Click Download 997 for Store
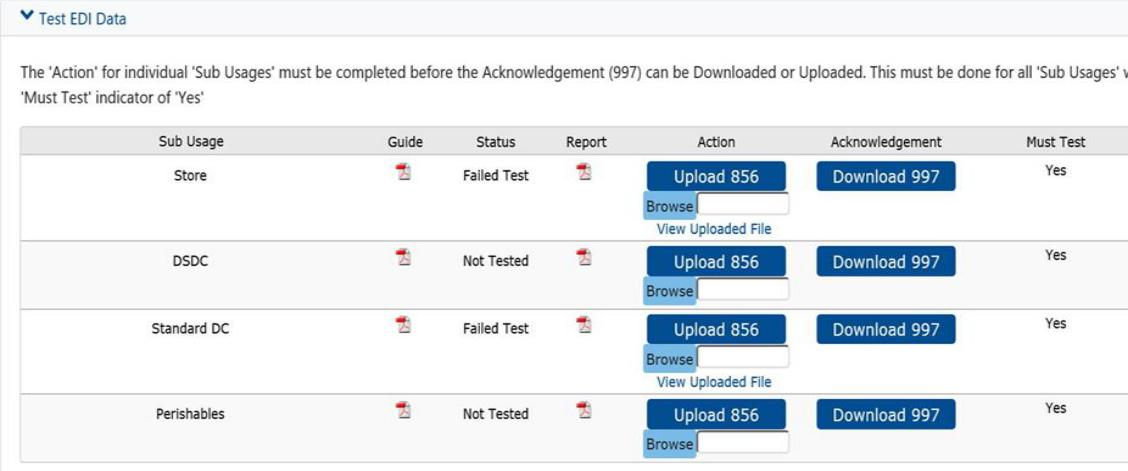The height and width of the screenshot is (471, 1128). [886, 176]
